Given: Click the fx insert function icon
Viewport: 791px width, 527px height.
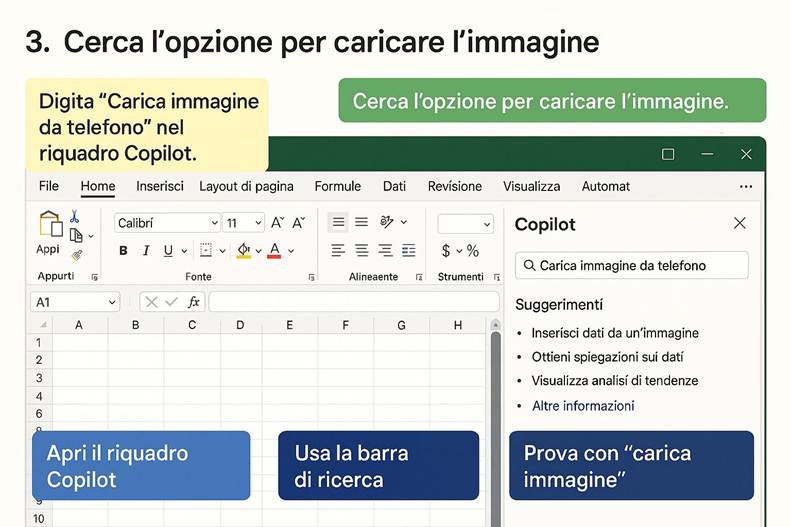Looking at the screenshot, I should tap(194, 302).
